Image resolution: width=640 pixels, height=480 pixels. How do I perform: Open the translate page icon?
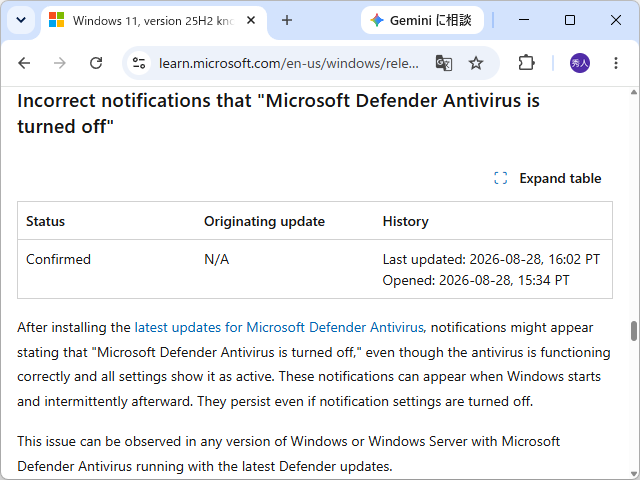click(x=444, y=63)
